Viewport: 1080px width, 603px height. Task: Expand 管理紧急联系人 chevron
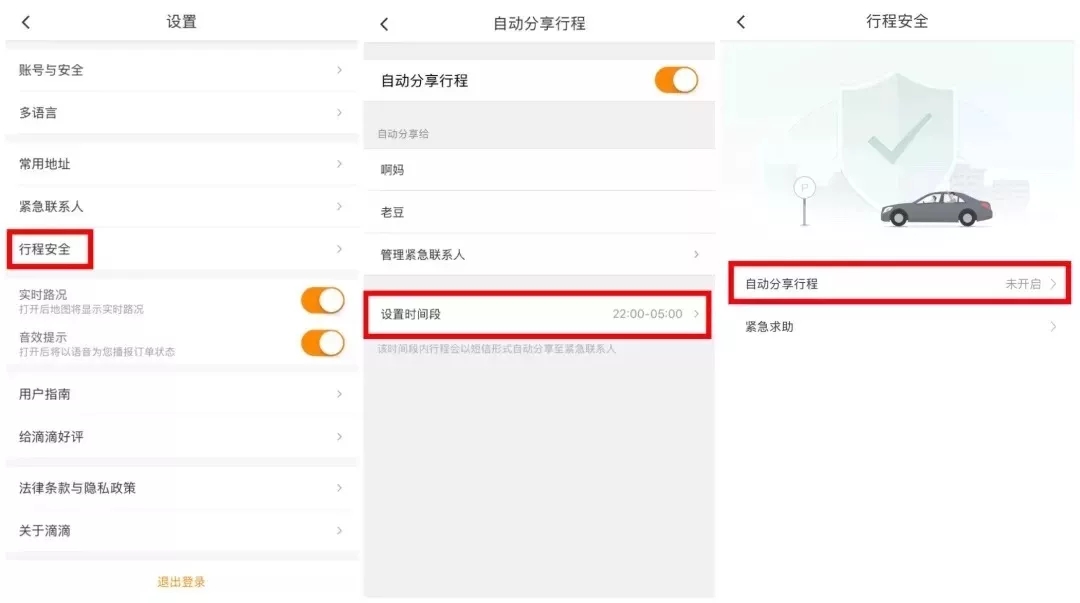(696, 255)
